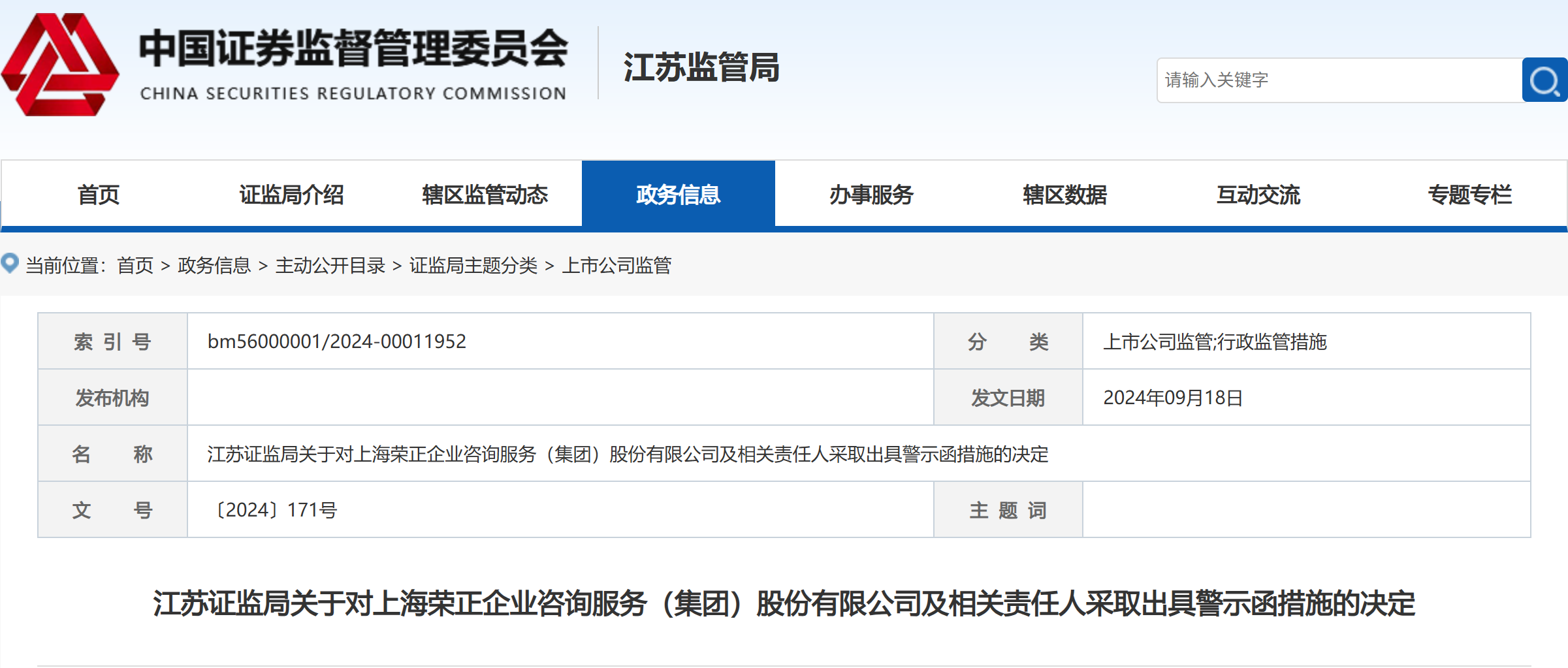Open 主动公开目录 breadcrumb link

click(330, 265)
